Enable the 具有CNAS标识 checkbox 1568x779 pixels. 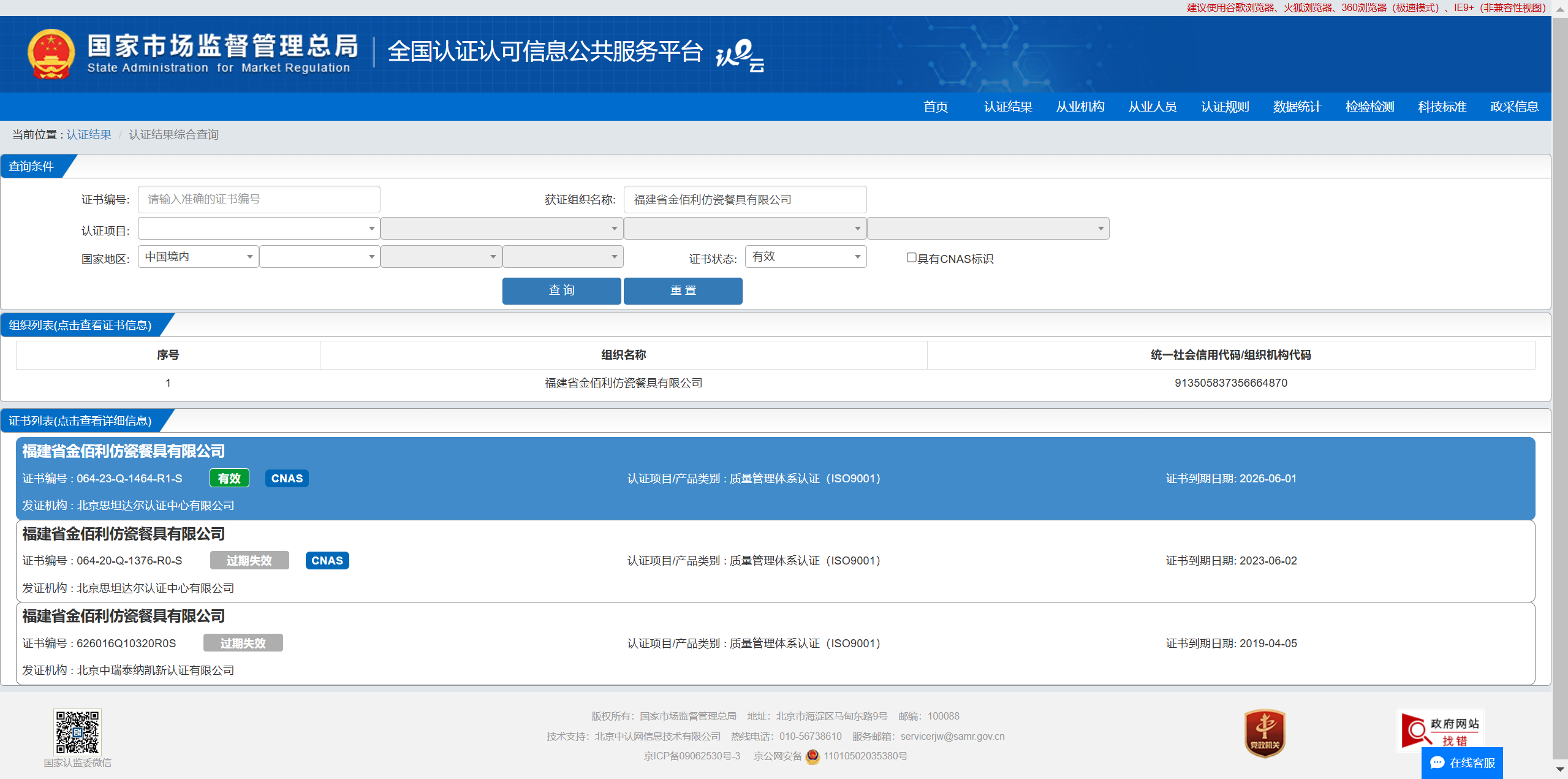click(911, 257)
